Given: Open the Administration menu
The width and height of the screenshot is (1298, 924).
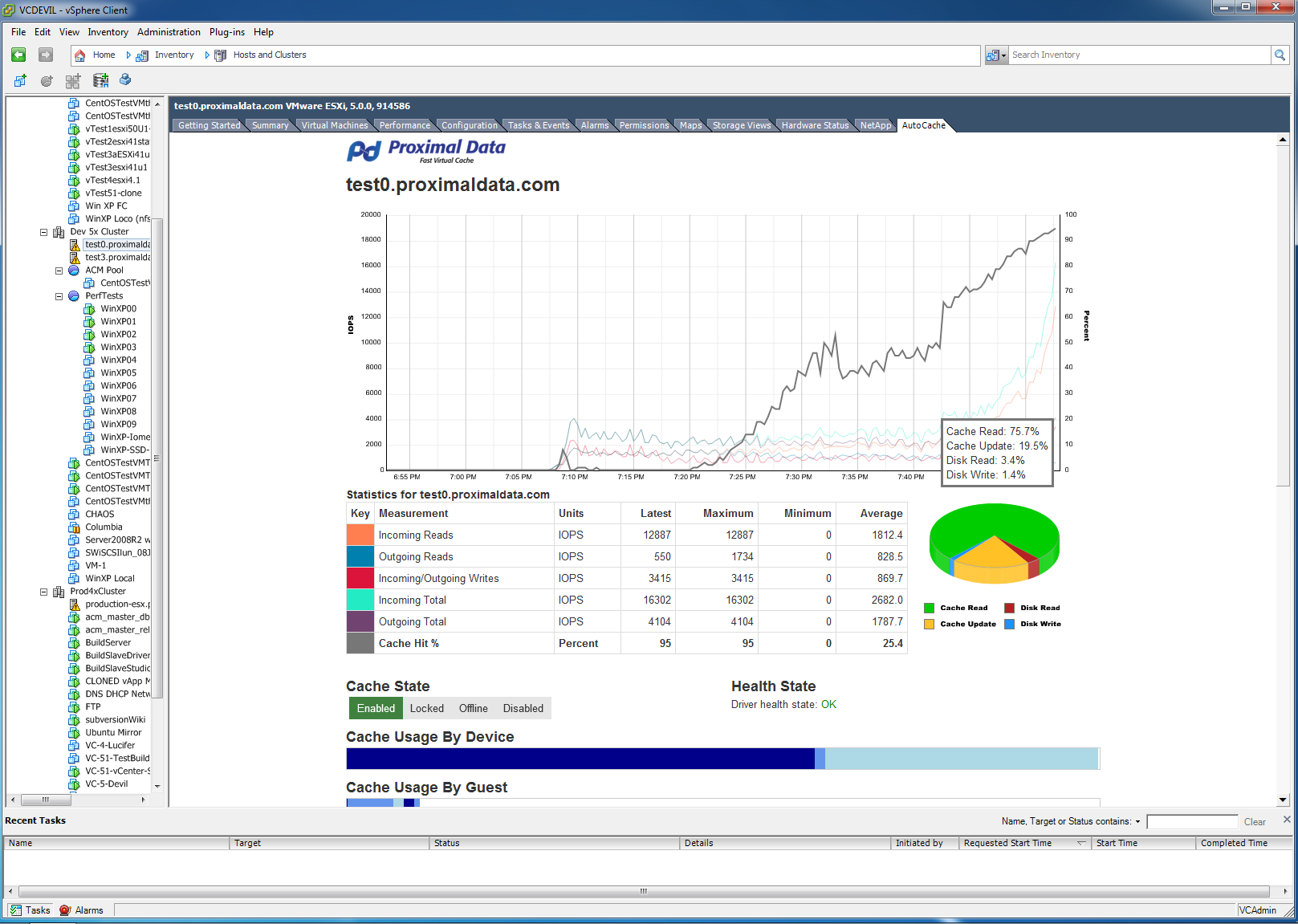Looking at the screenshot, I should [169, 32].
